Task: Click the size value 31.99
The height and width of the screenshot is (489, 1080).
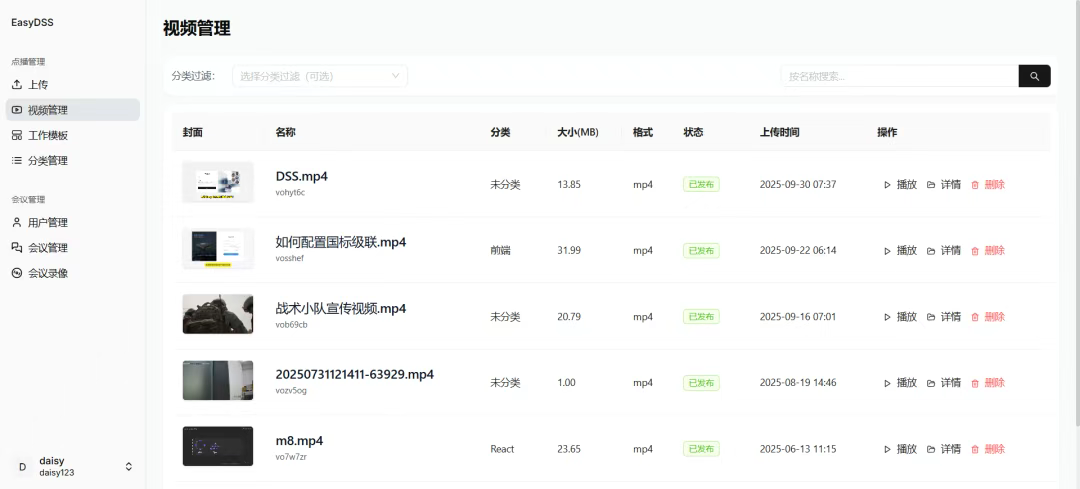Action: coord(569,251)
